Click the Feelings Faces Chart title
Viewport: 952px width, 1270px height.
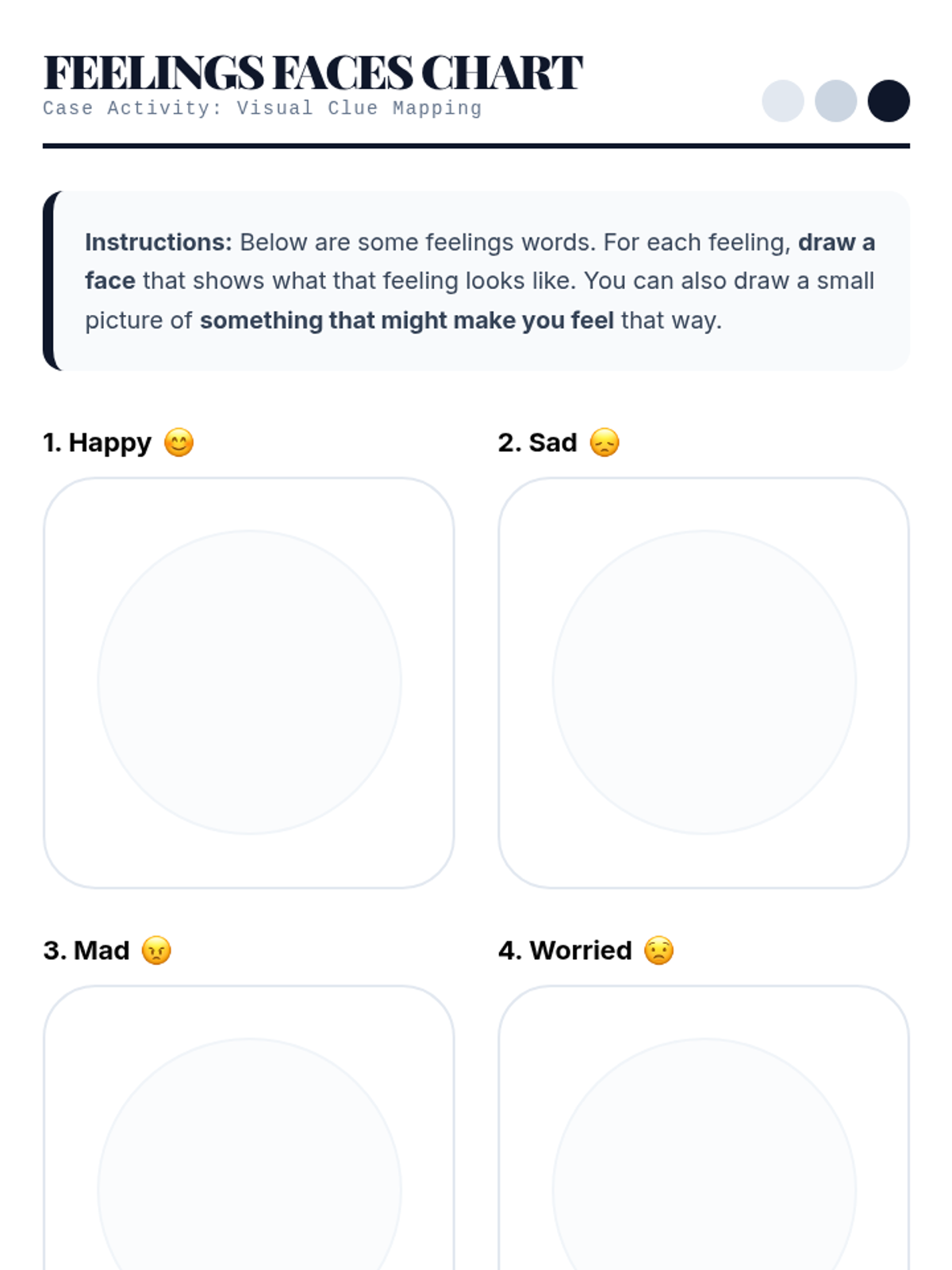tap(313, 73)
